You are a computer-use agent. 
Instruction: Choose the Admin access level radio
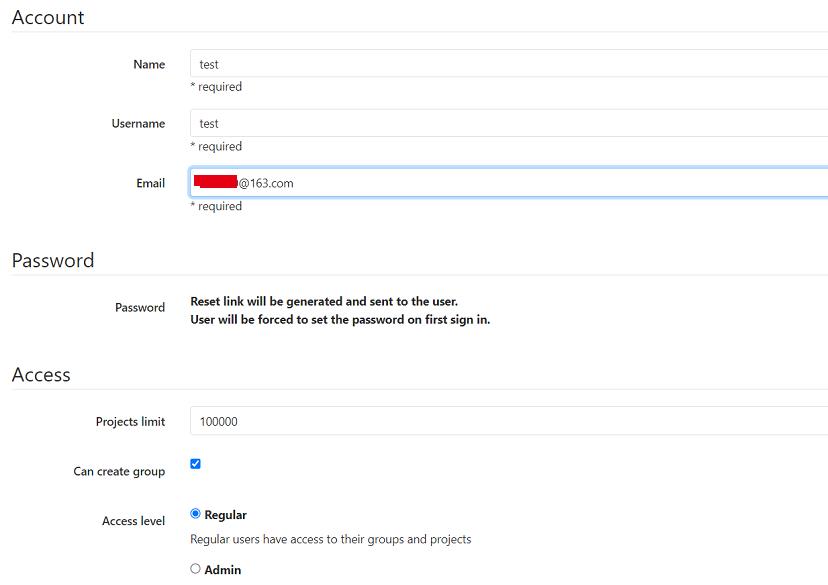tap(195, 569)
